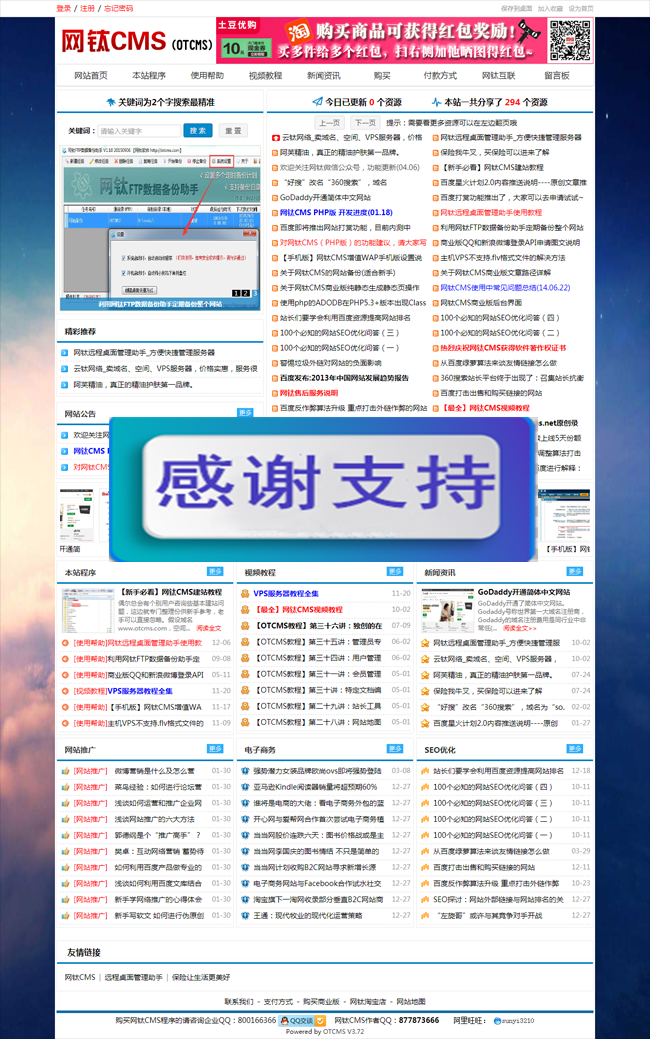Click 更多 in the 本站程序 section header
Screen dimensions: 650x1039
215,571
